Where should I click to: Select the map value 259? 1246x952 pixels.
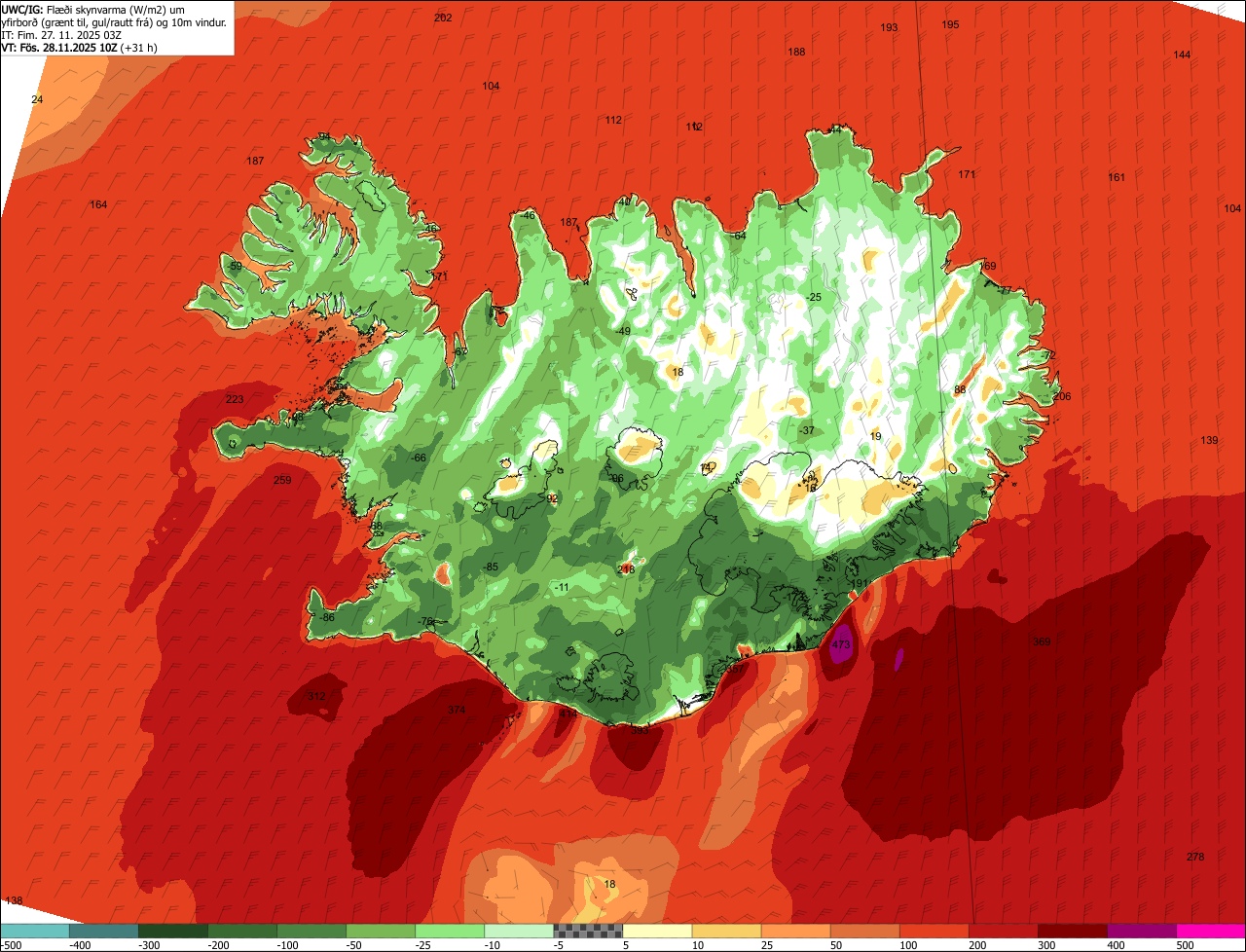coord(282,480)
